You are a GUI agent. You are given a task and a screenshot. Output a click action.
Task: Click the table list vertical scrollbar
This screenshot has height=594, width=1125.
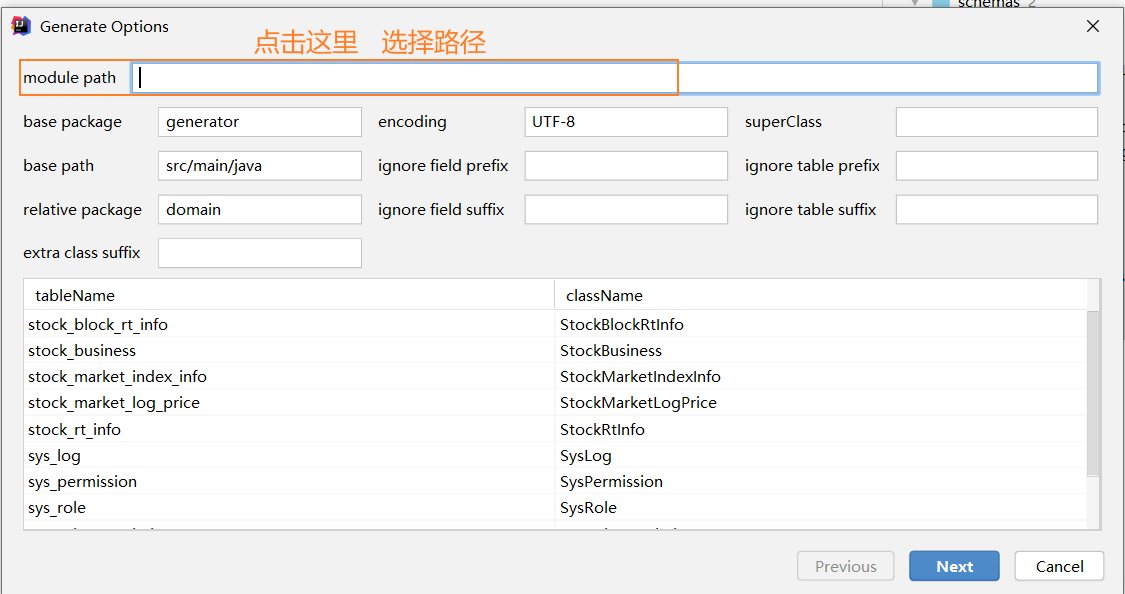pos(1093,394)
